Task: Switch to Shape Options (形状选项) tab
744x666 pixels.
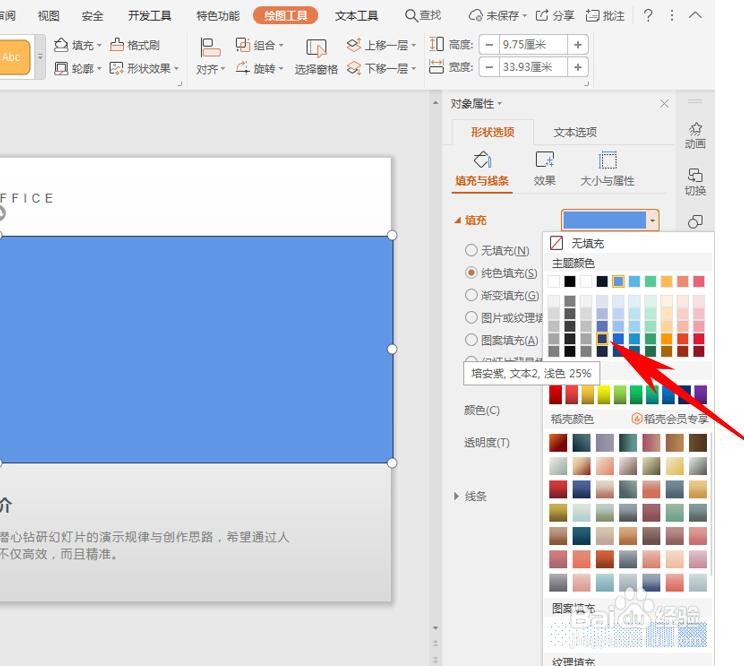Action: click(493, 132)
